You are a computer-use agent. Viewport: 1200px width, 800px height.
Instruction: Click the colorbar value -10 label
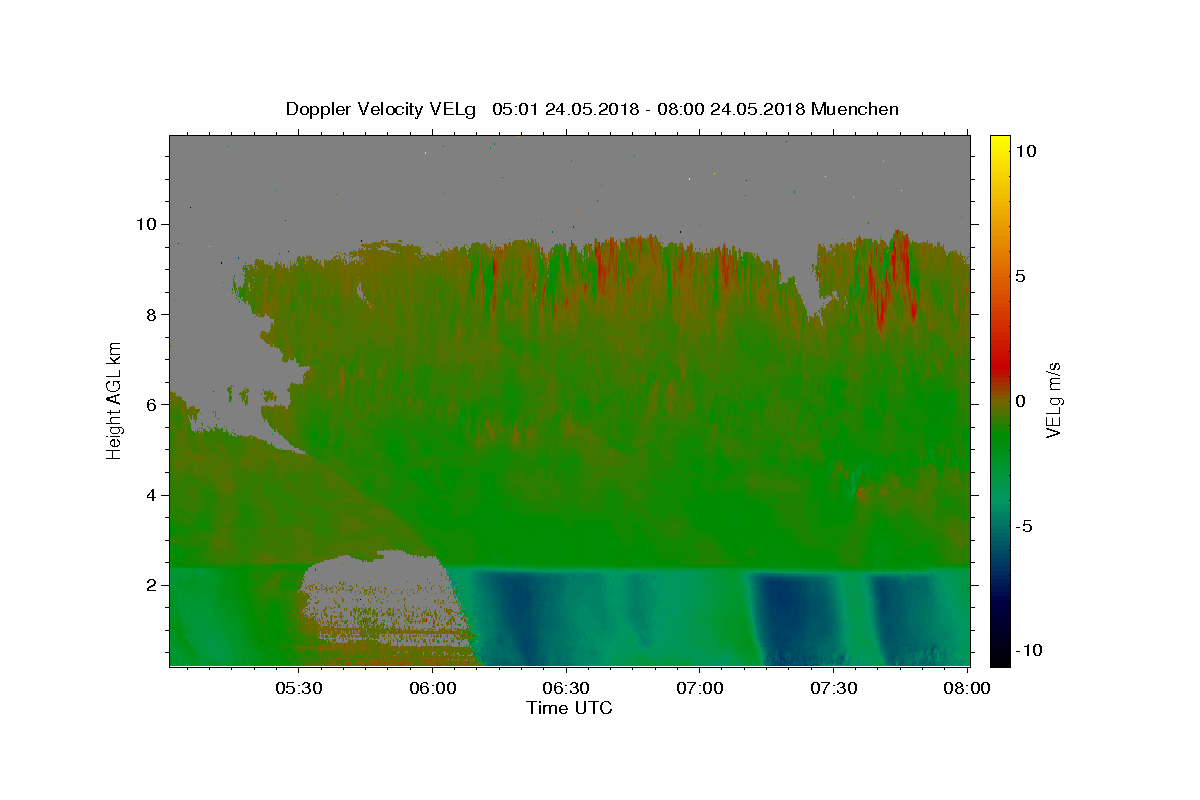click(x=1029, y=650)
